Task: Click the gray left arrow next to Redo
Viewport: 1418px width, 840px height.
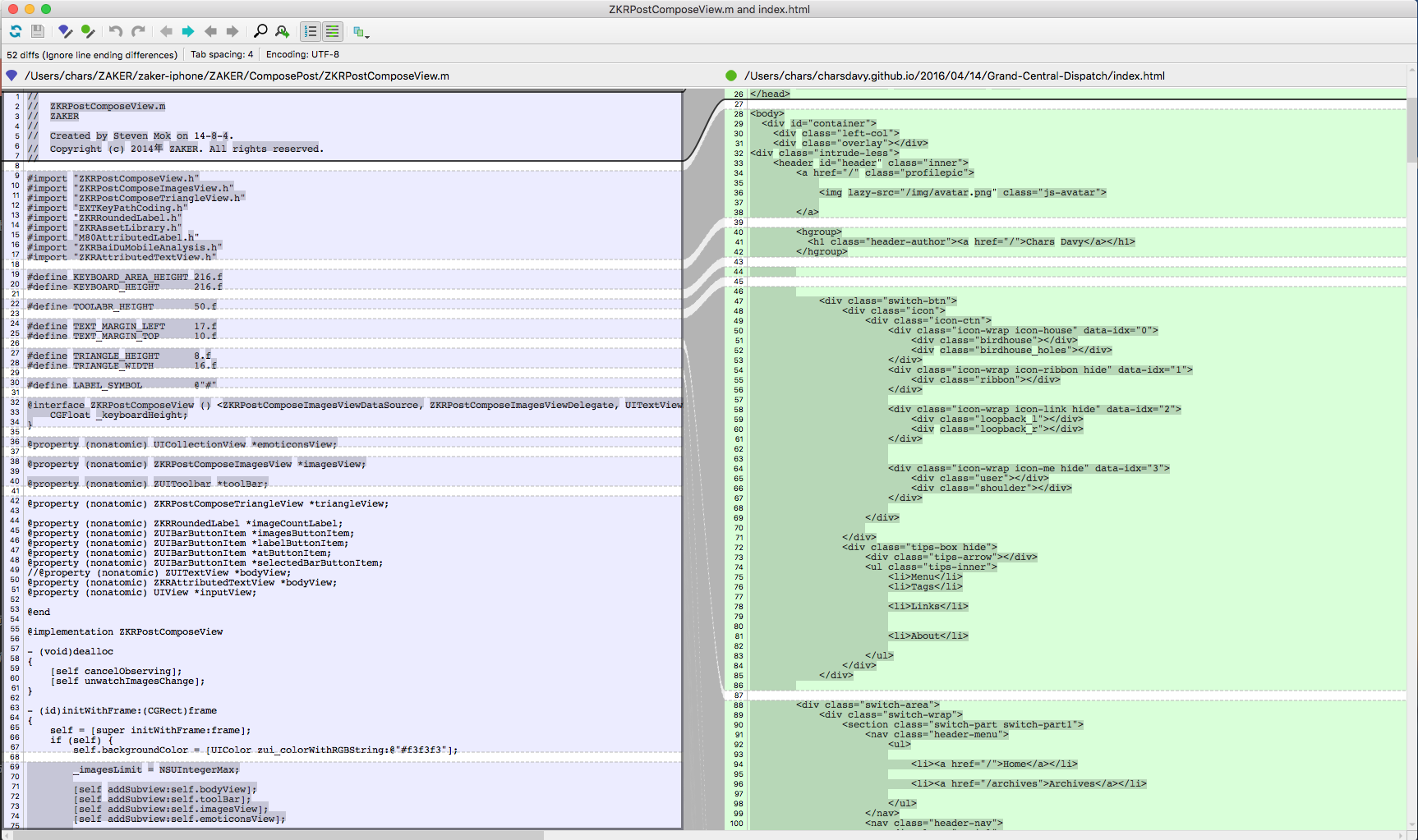Action: (166, 31)
